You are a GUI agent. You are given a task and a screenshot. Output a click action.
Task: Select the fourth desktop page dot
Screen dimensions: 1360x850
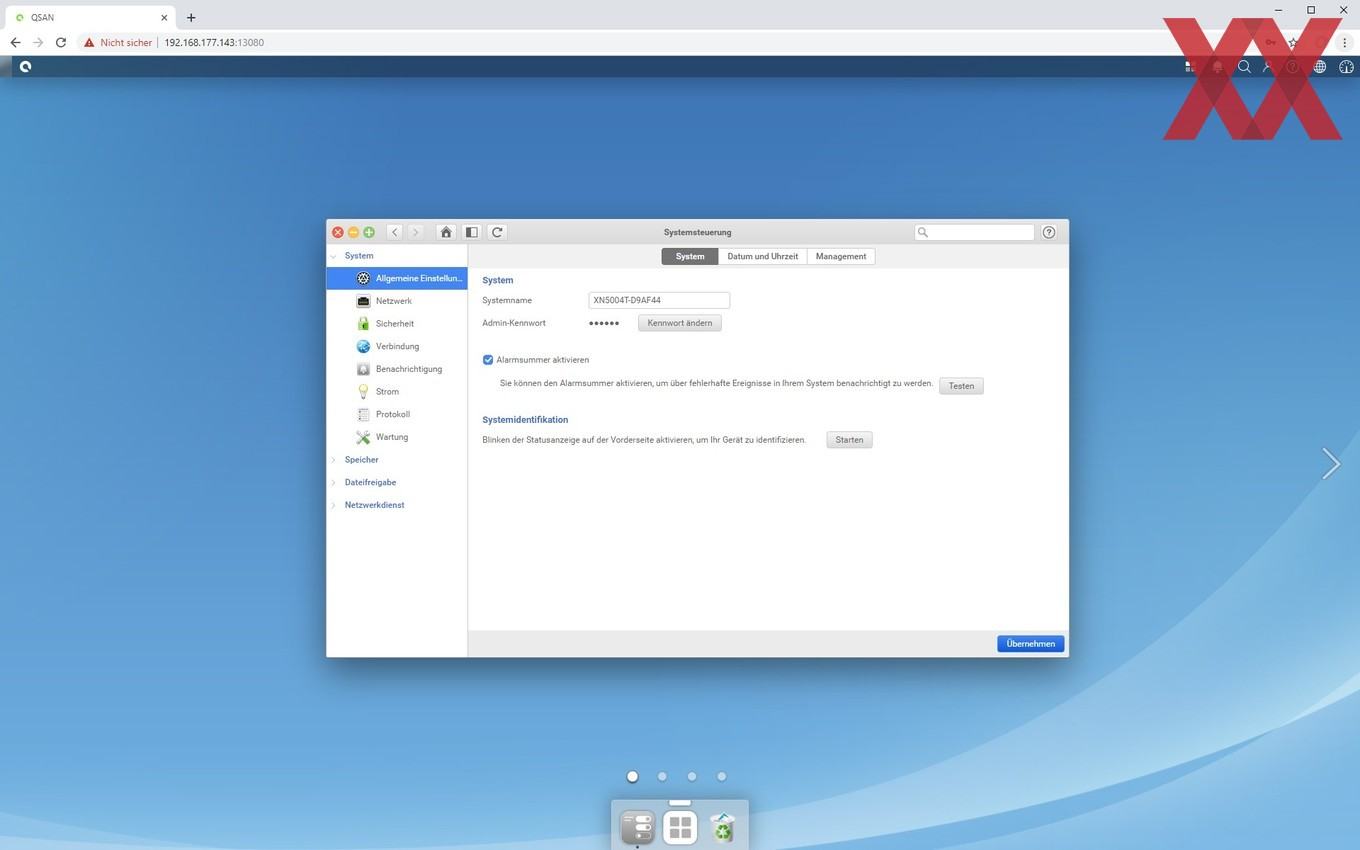(721, 776)
